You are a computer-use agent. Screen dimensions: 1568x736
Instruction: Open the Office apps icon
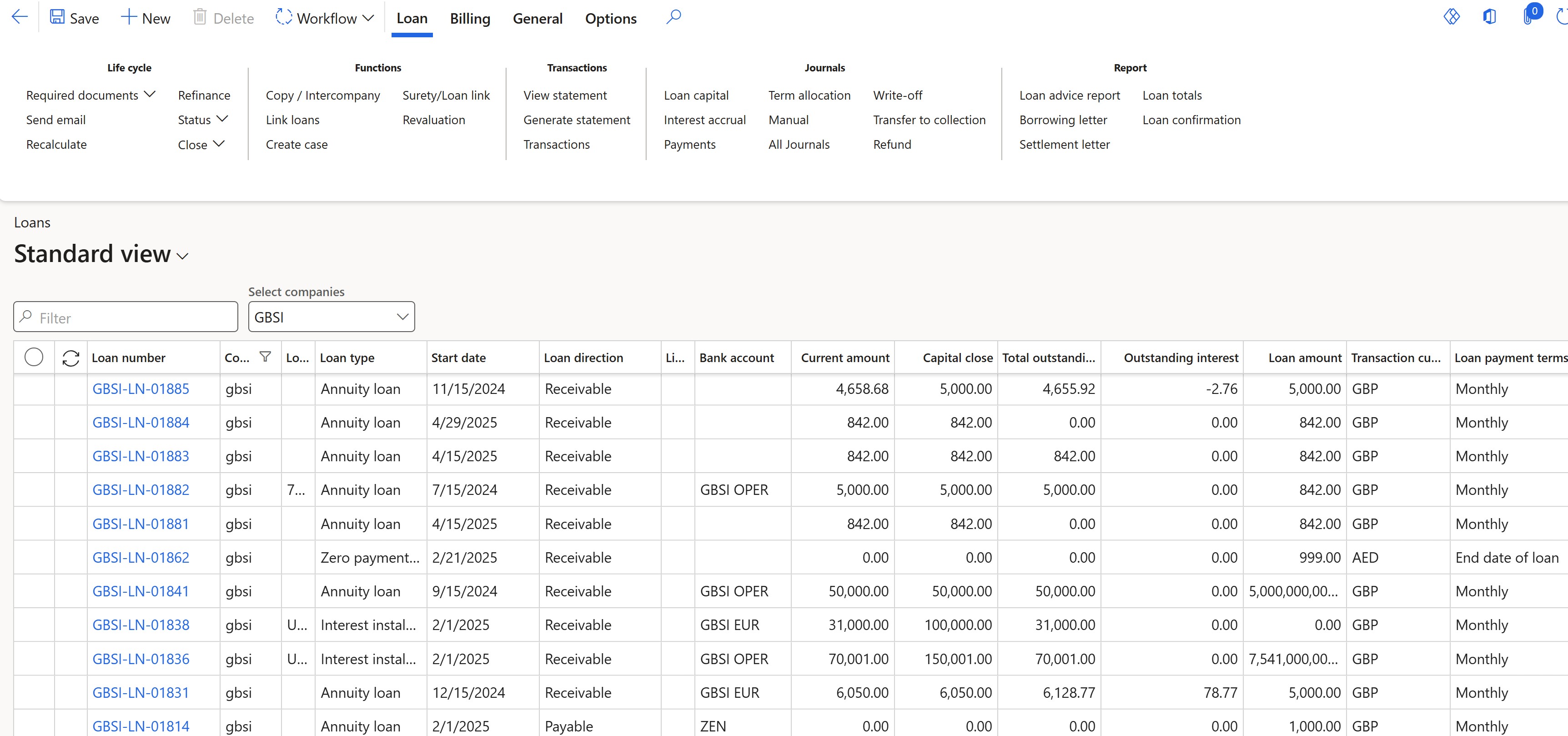click(1489, 17)
